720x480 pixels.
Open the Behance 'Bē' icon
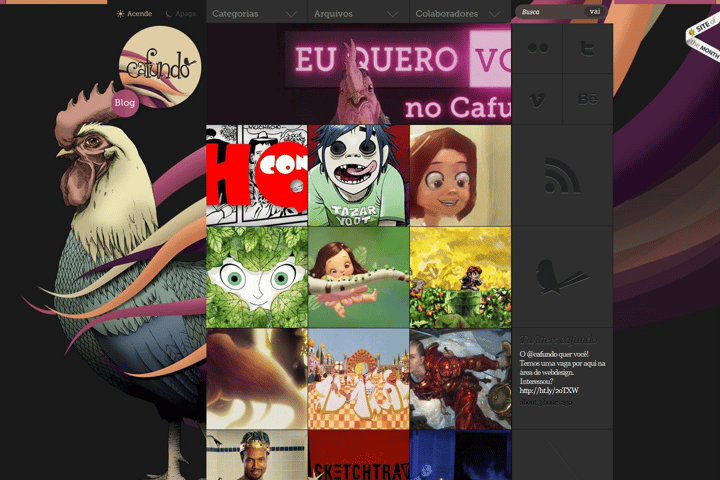tap(587, 98)
